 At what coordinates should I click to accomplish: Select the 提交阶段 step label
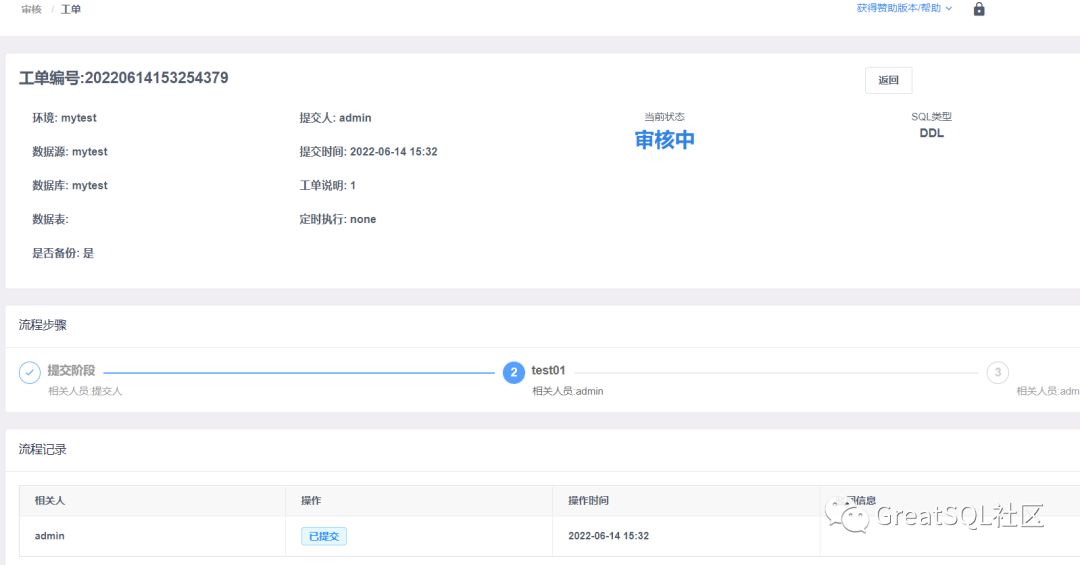(72, 370)
